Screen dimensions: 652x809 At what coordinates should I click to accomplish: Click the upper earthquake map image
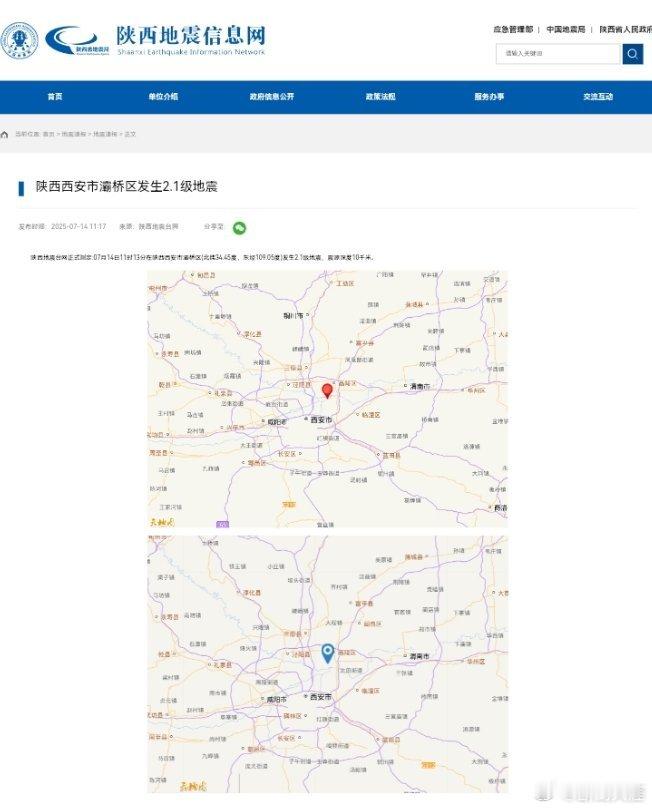pos(328,399)
